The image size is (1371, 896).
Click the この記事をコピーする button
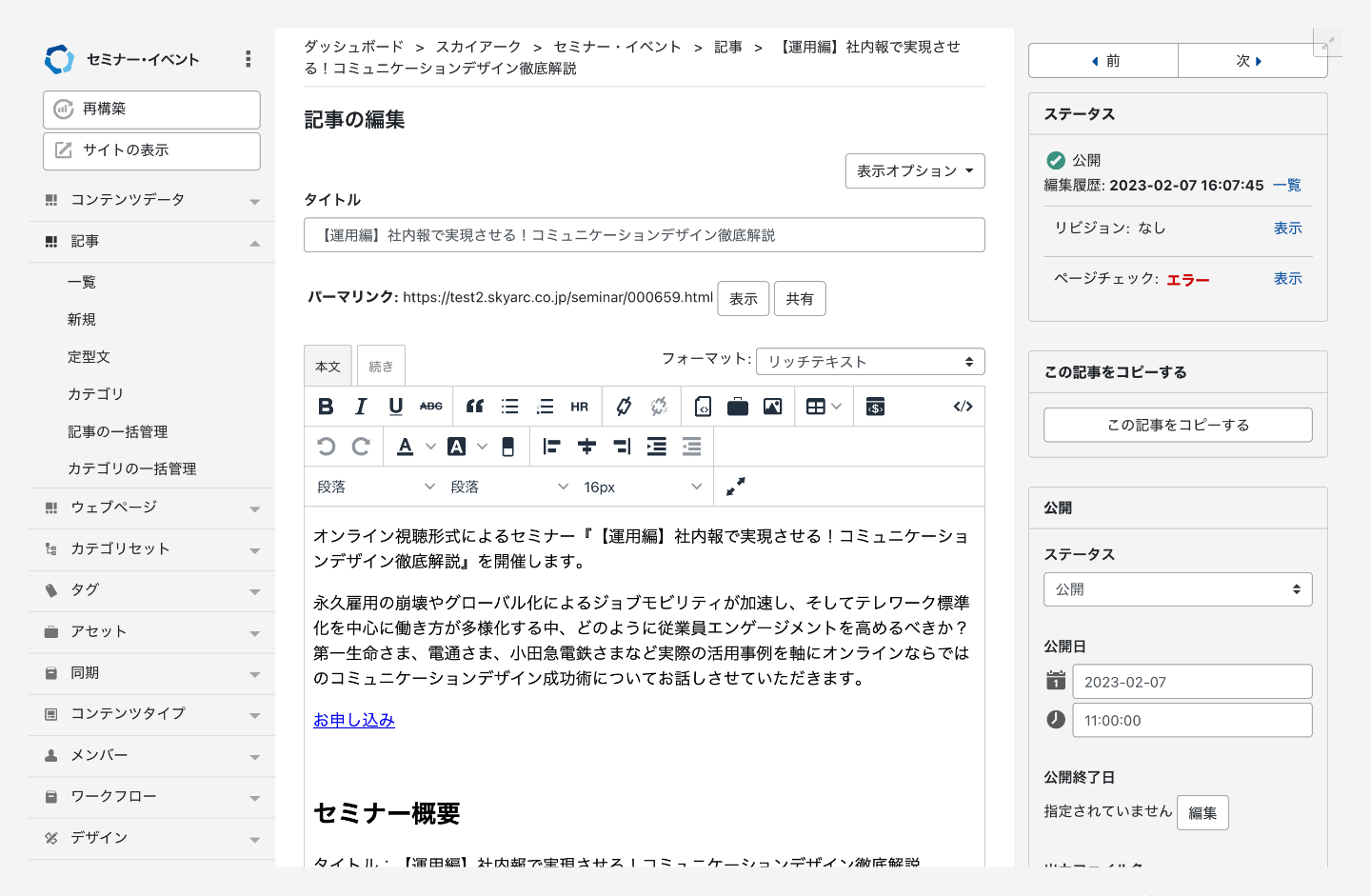(1178, 425)
